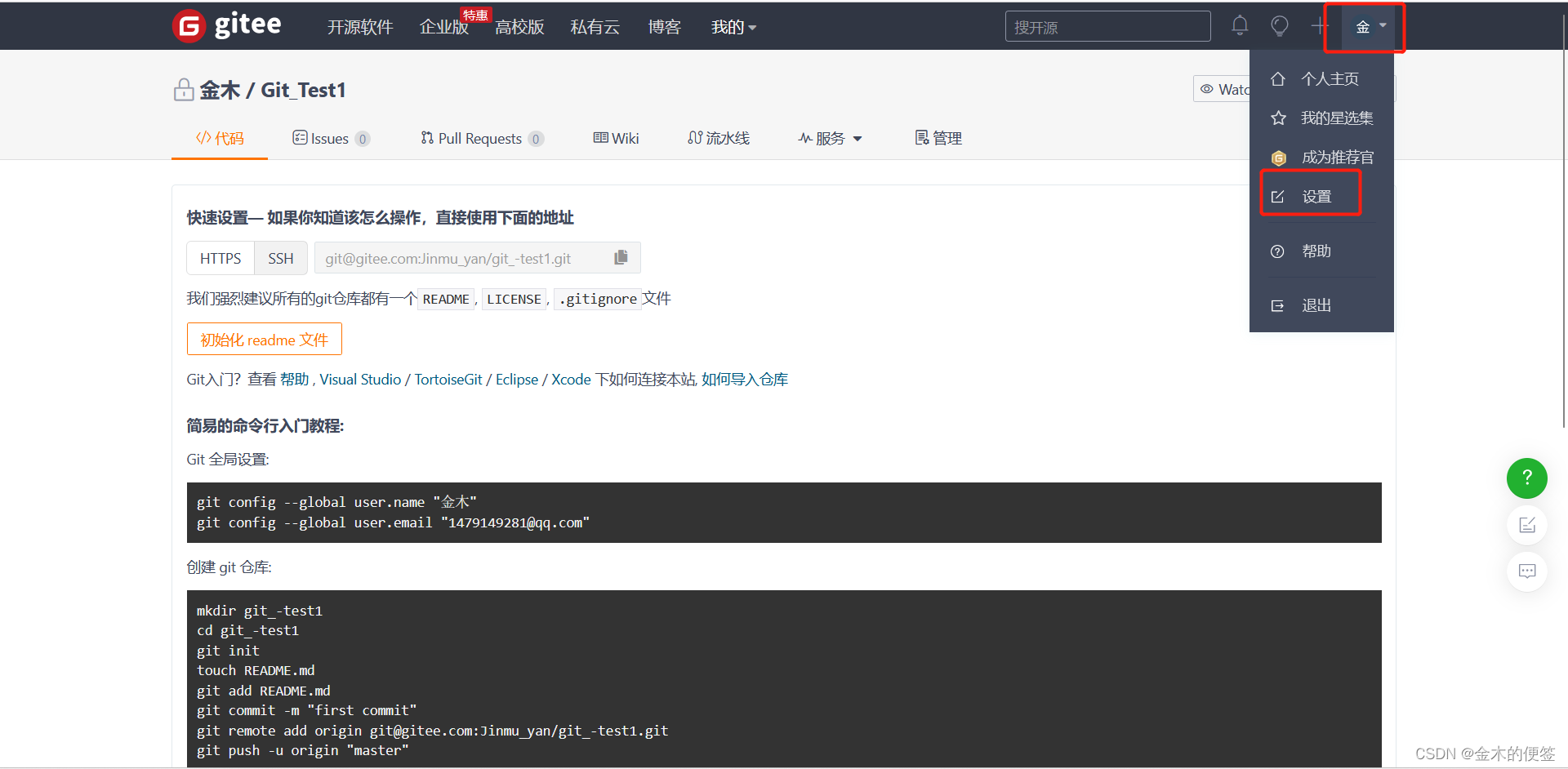Expand the 服务 dropdown tab

[x=830, y=139]
